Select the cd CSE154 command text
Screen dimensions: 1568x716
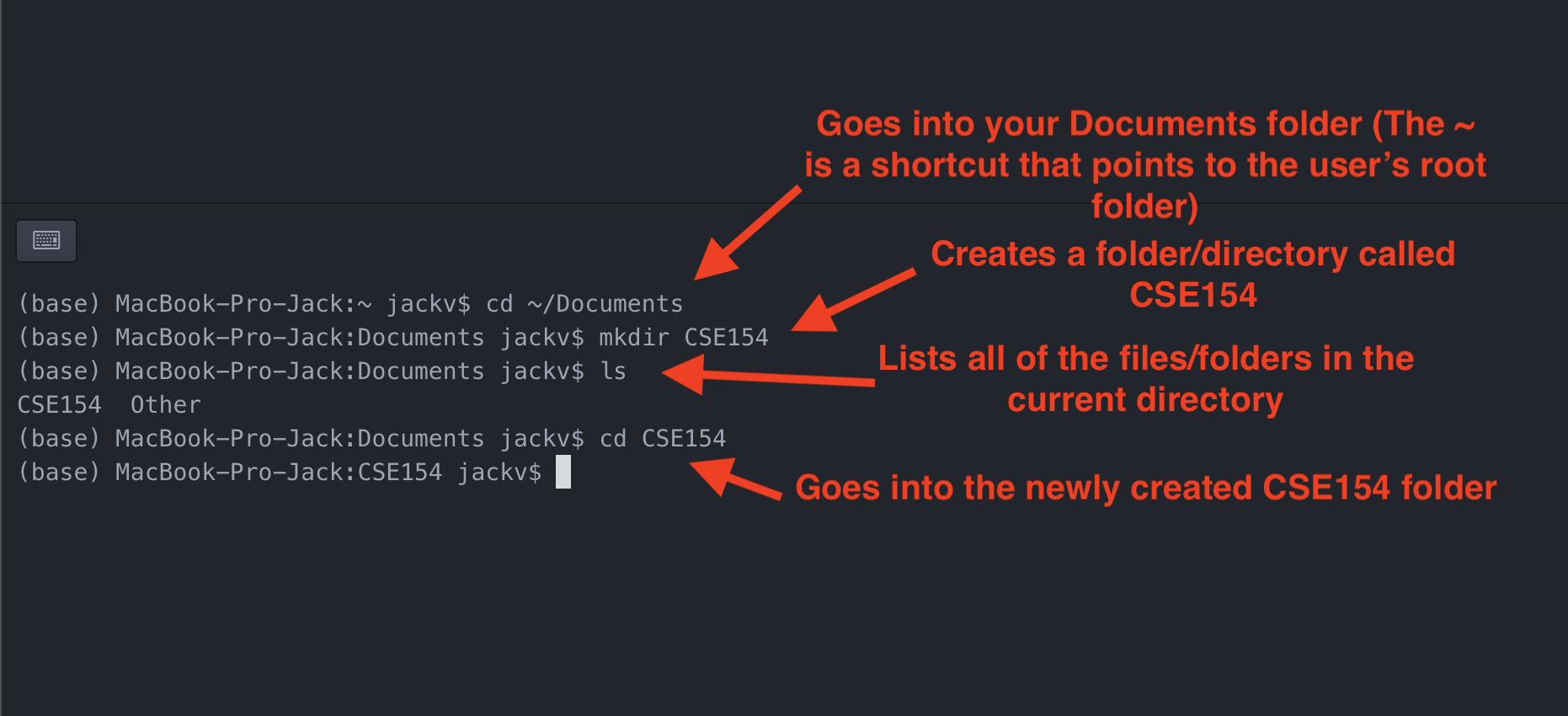click(662, 439)
